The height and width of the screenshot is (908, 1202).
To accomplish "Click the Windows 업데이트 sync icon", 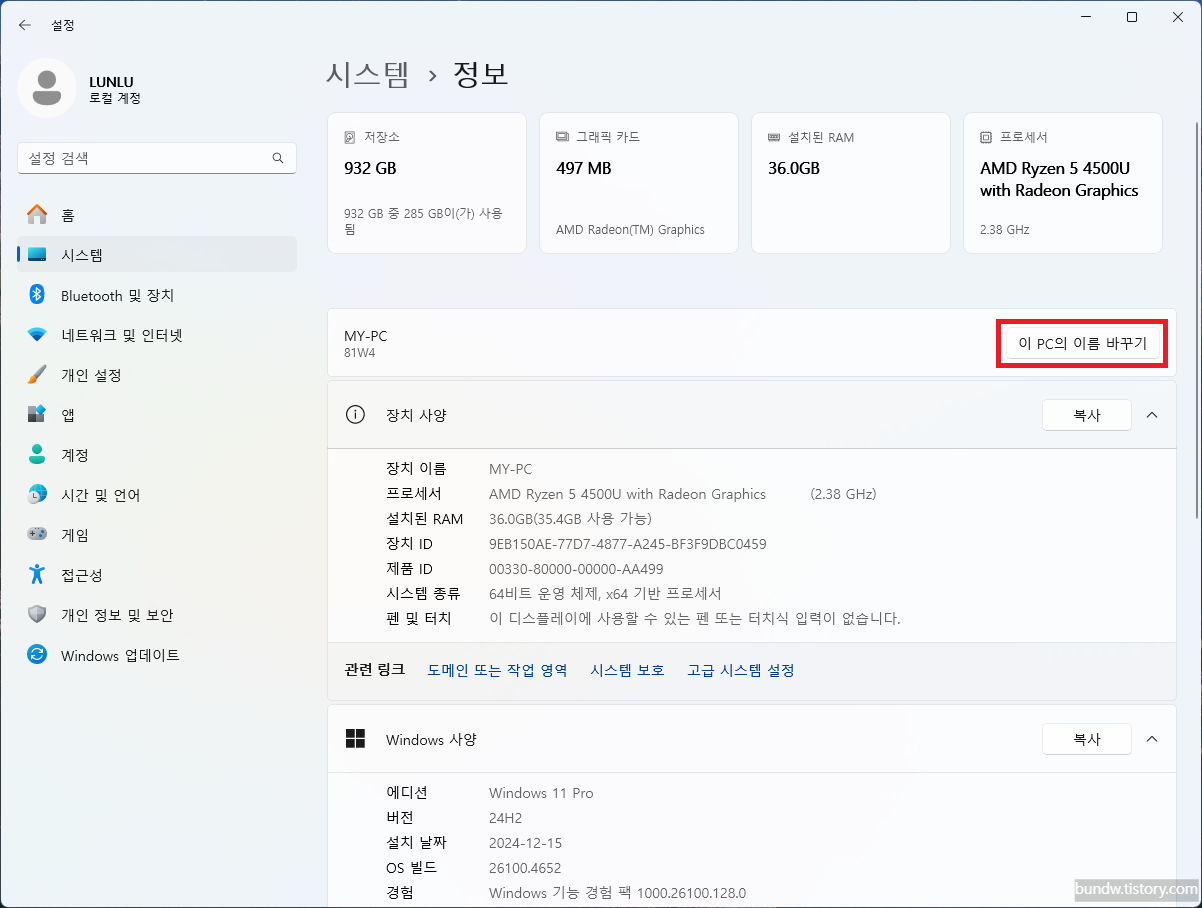I will coord(37,655).
